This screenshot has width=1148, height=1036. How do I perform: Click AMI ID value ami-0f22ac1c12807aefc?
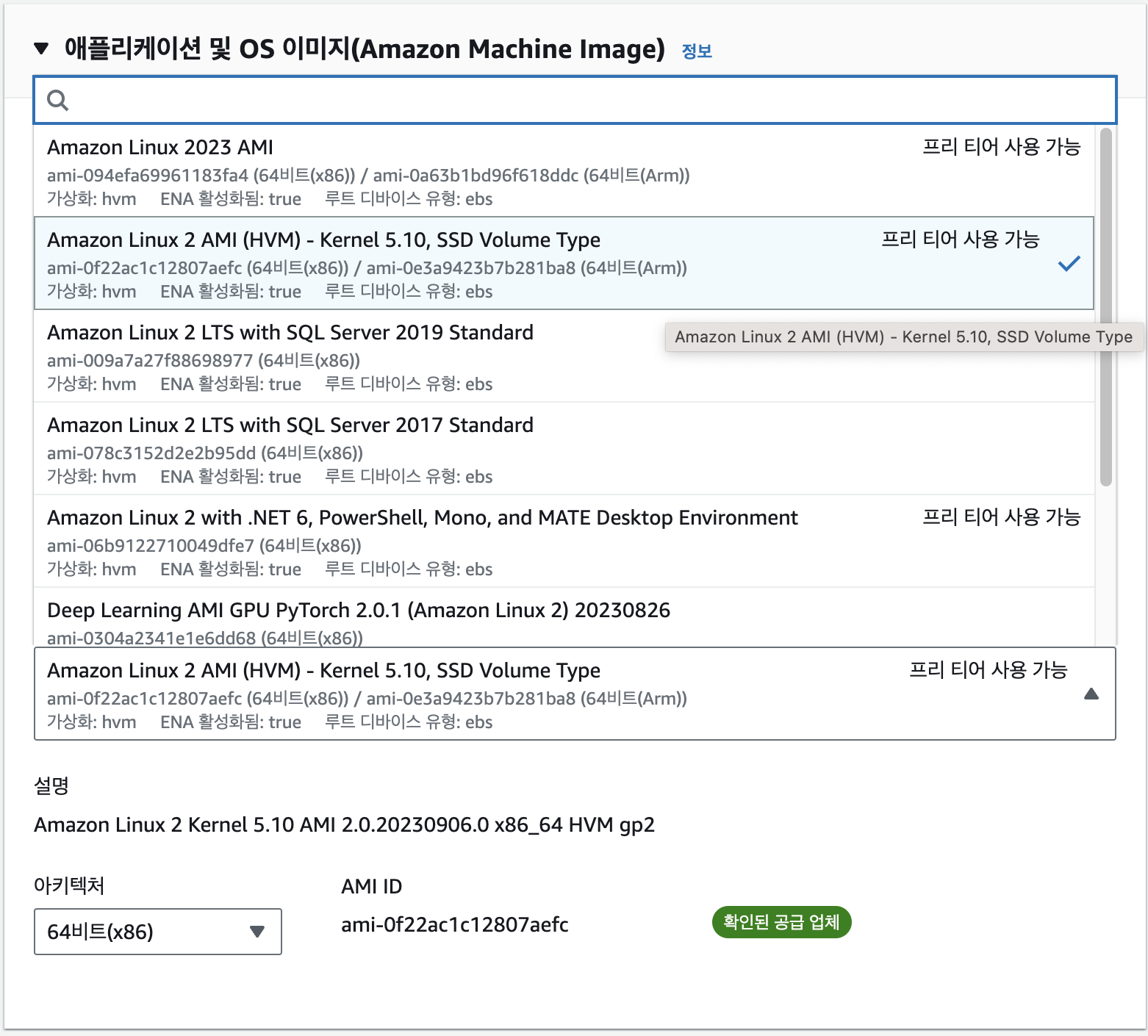pyautogui.click(x=455, y=924)
